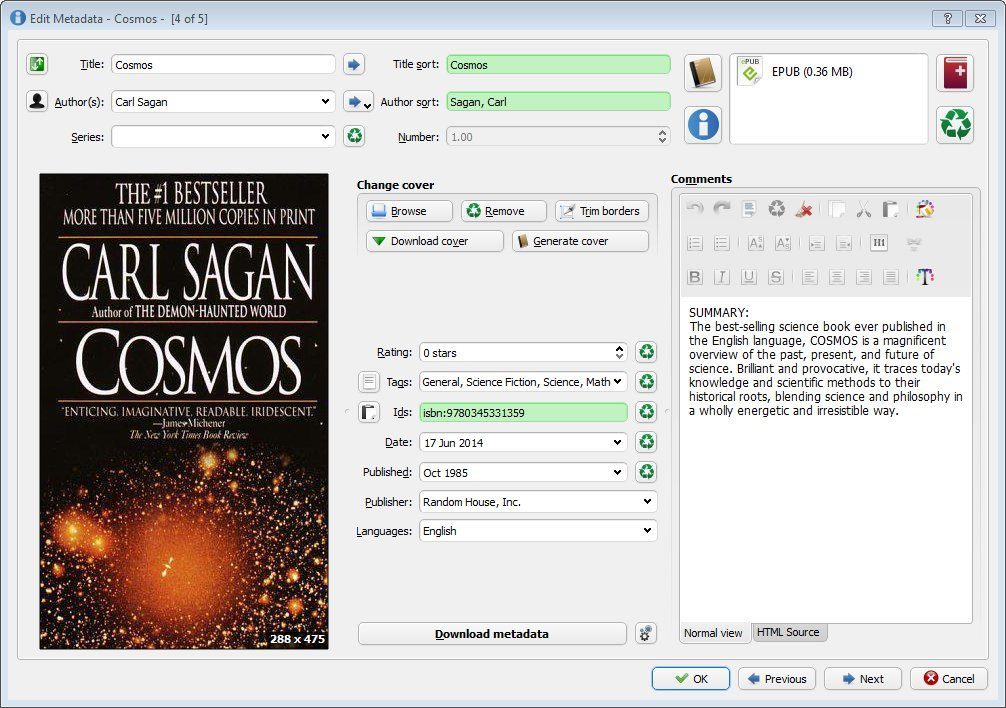Configure metadata download via the gear icon
1006x708 pixels.
click(x=645, y=633)
